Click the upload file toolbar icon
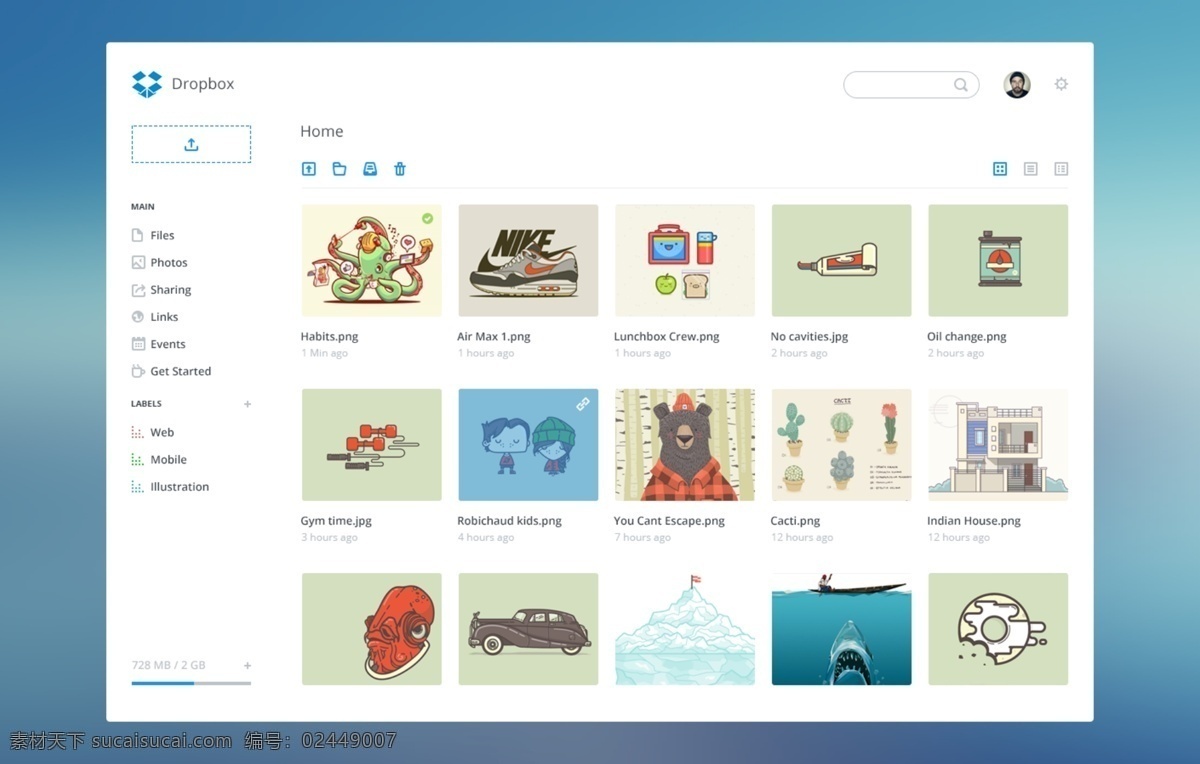1200x764 pixels. point(309,169)
